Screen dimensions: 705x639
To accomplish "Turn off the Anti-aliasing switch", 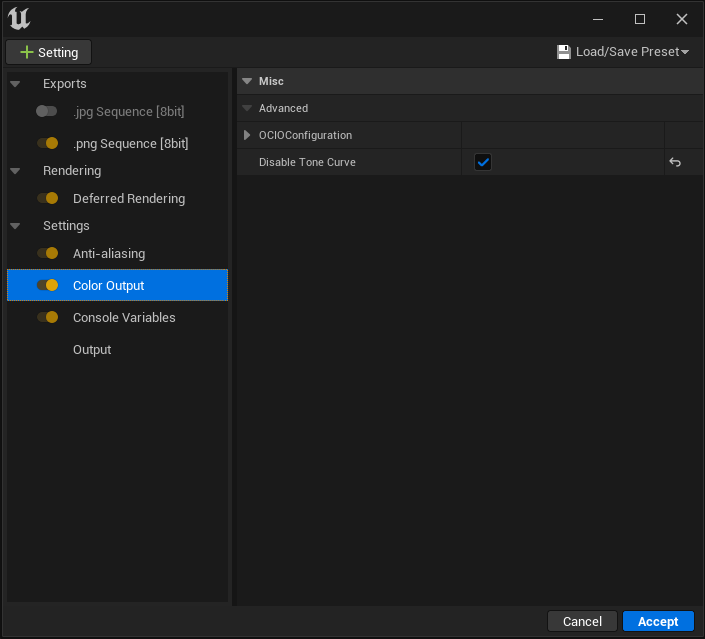I will (47, 254).
